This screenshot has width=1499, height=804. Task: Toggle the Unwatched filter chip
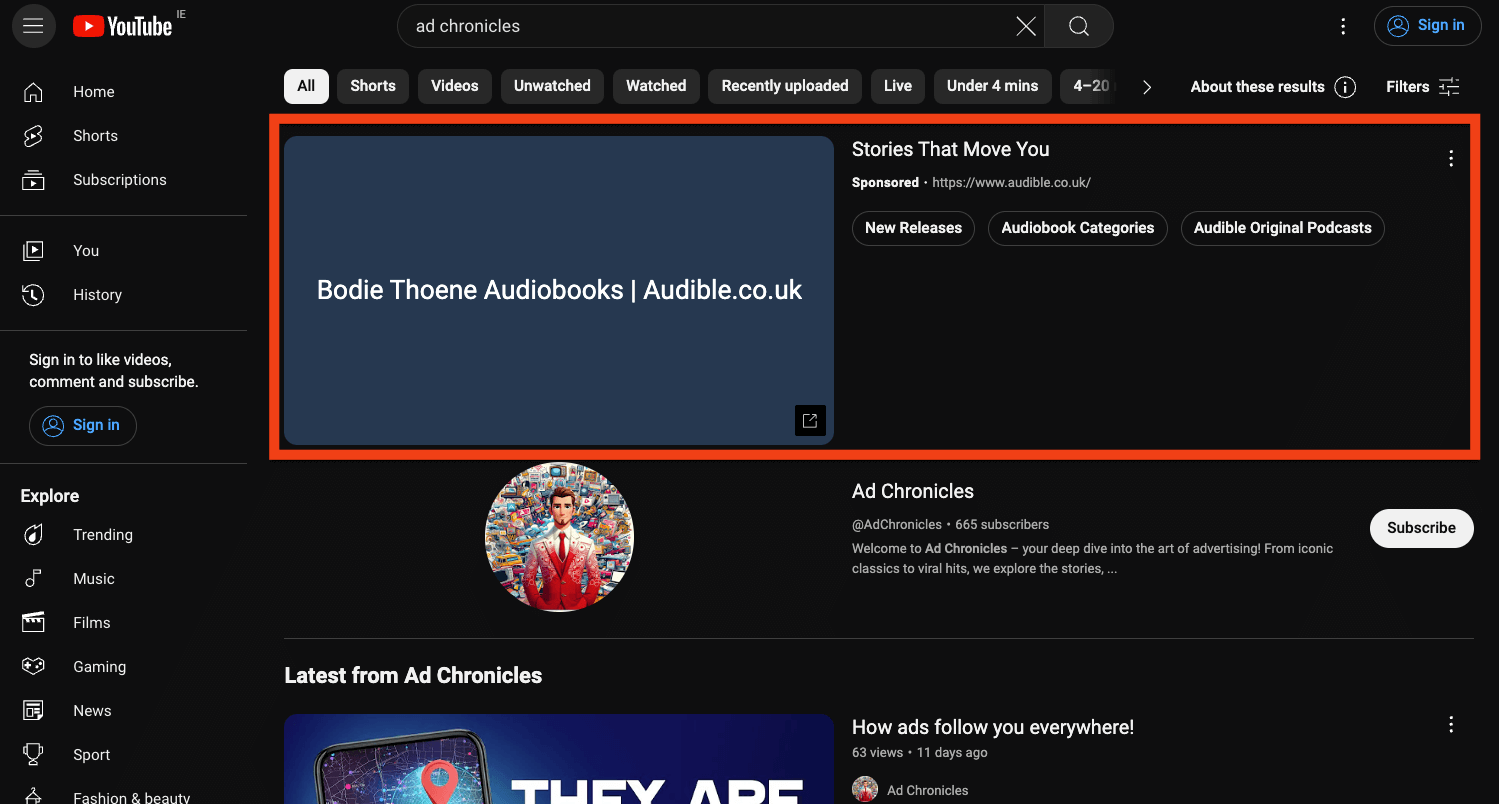tap(552, 86)
